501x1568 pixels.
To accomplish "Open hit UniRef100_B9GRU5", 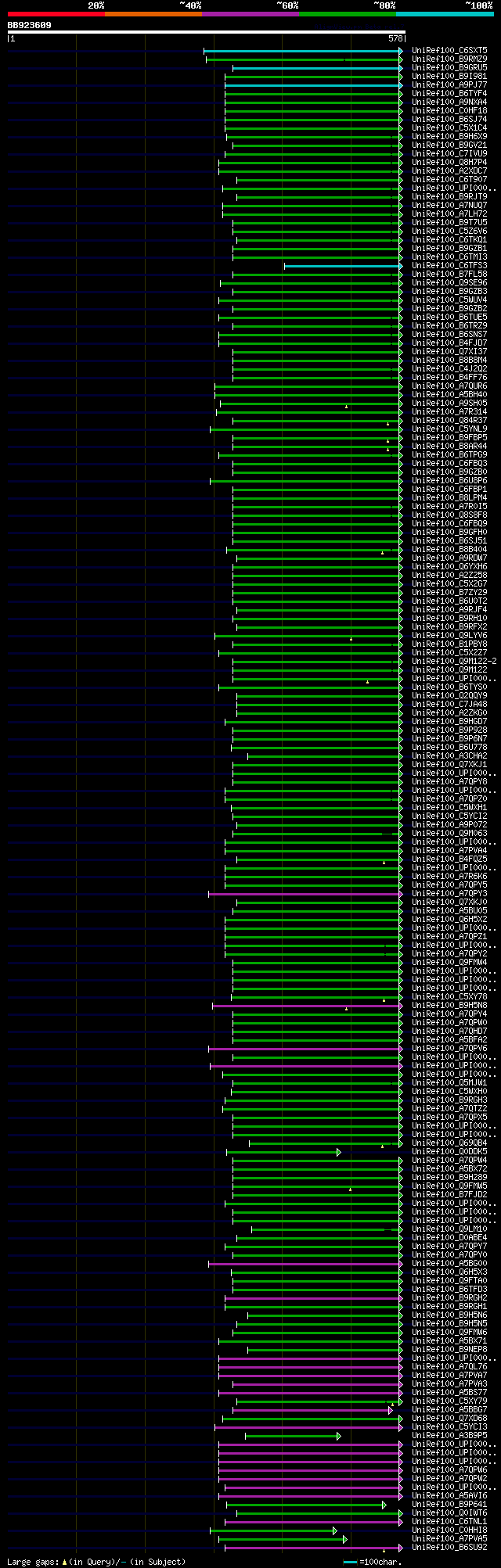I will [x=449, y=68].
